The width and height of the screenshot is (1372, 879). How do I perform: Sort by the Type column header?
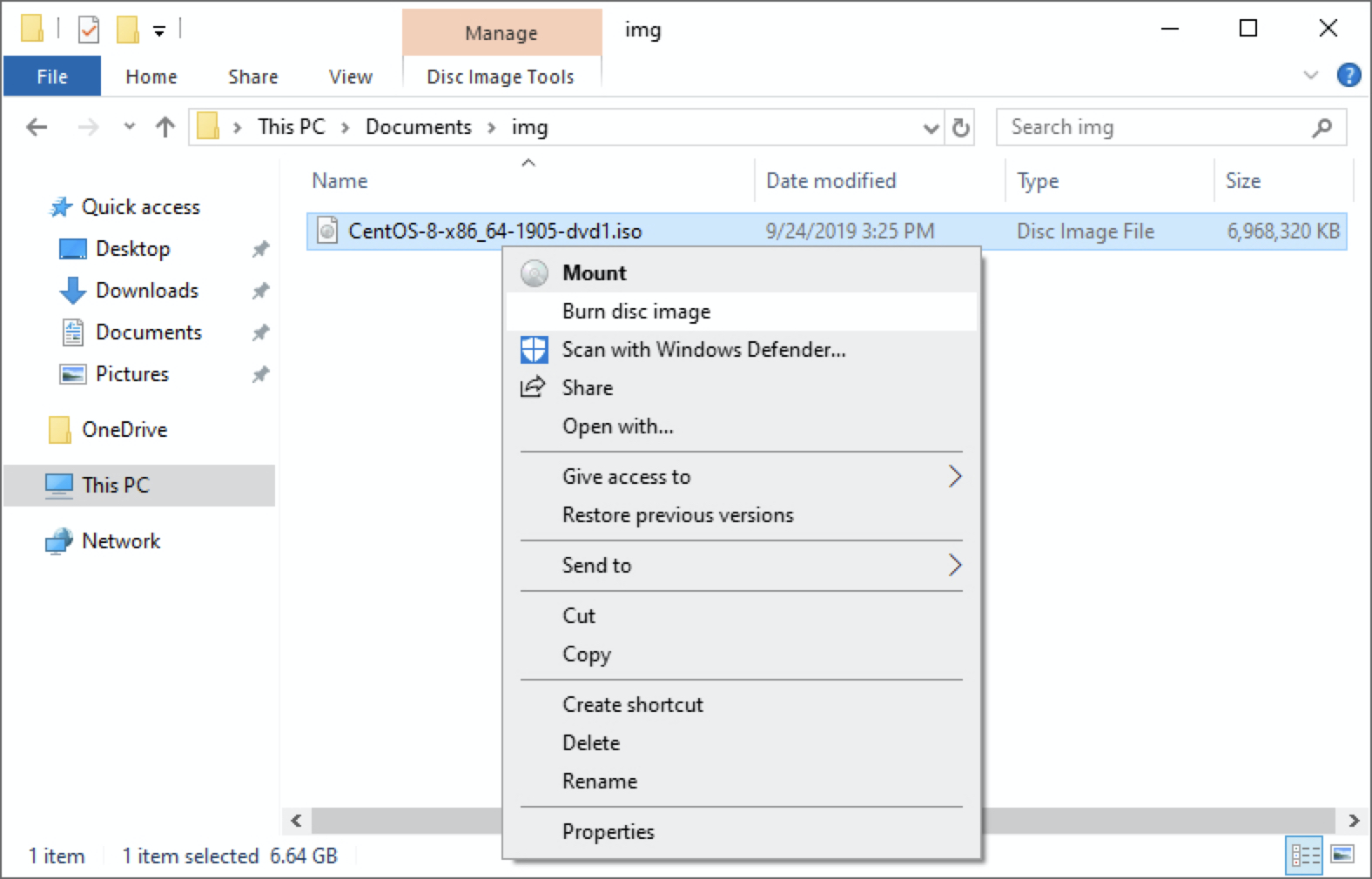(x=1038, y=181)
